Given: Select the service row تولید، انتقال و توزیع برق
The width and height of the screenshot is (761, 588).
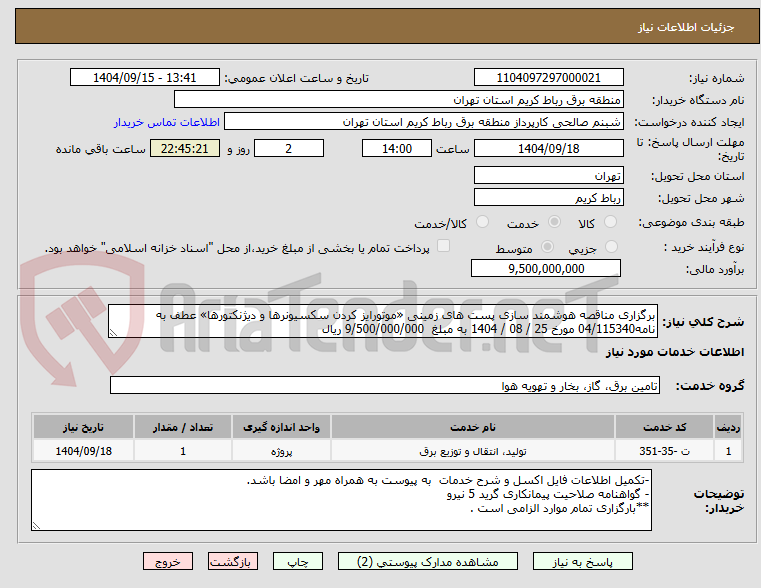Looking at the screenshot, I should pyautogui.click(x=387, y=451).
